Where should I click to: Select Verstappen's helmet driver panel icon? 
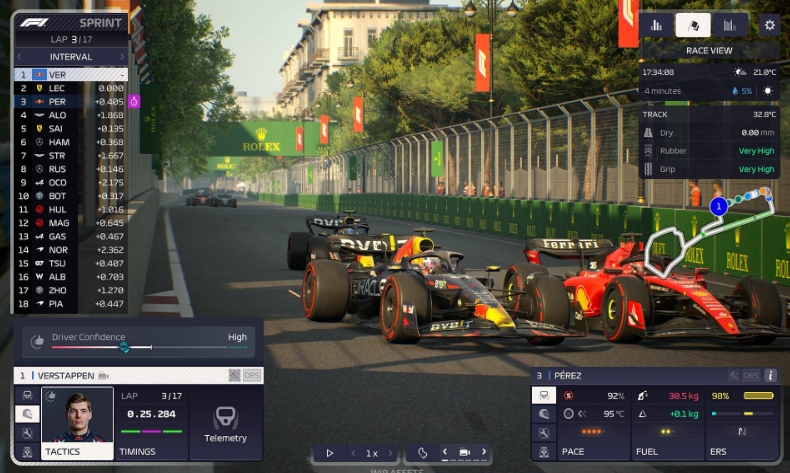(27, 414)
